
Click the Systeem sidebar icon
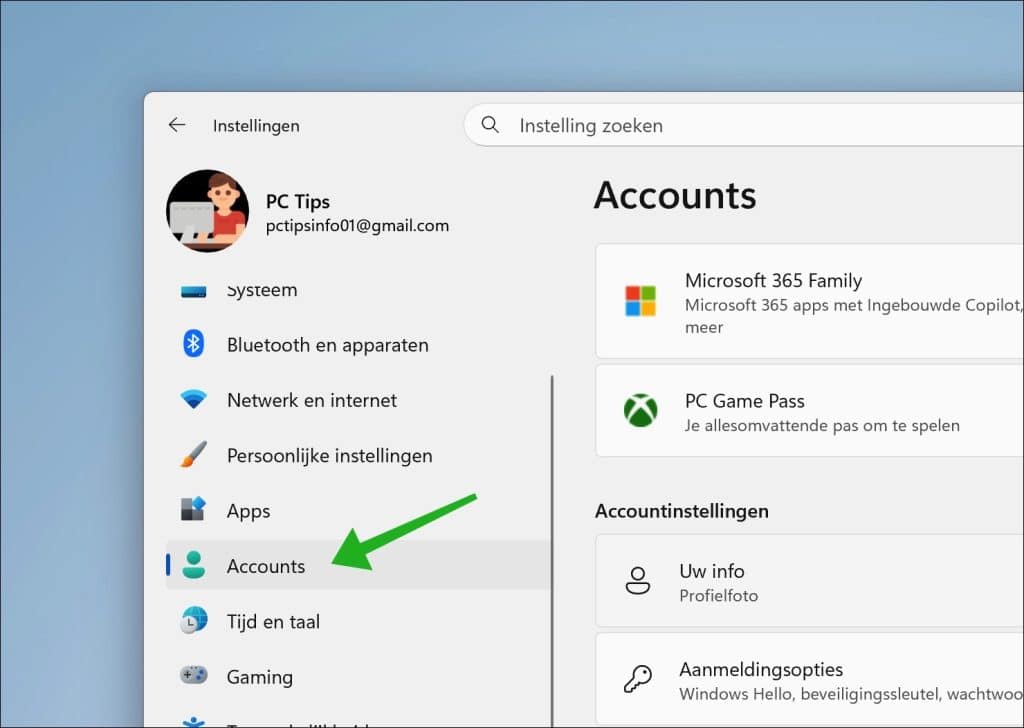coord(193,291)
